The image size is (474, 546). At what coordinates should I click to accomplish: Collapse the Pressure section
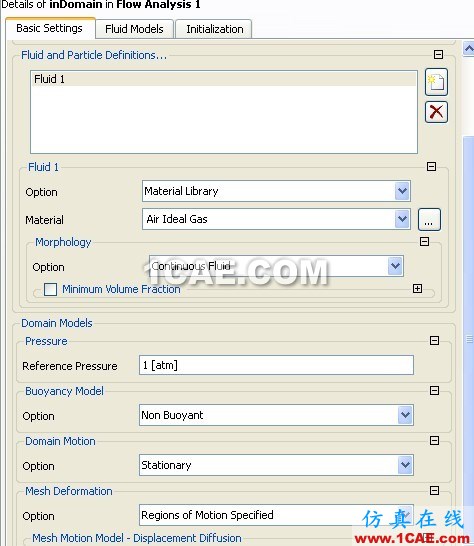click(x=434, y=340)
